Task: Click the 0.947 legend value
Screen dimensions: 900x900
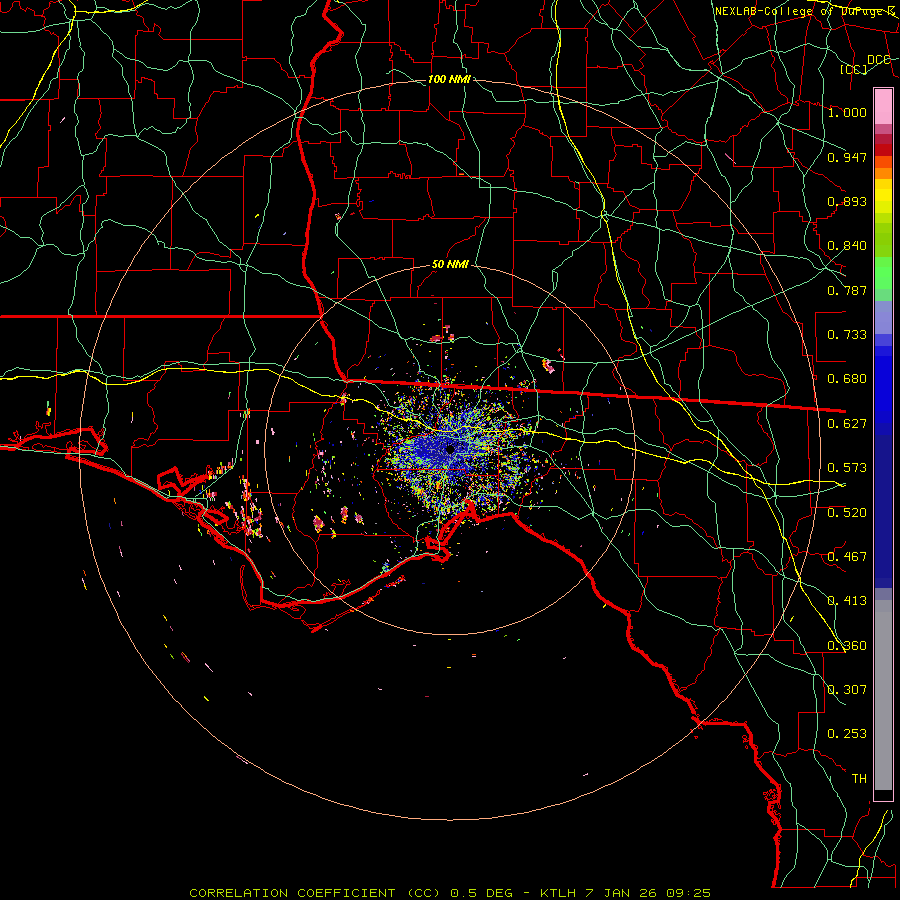Action: (847, 157)
